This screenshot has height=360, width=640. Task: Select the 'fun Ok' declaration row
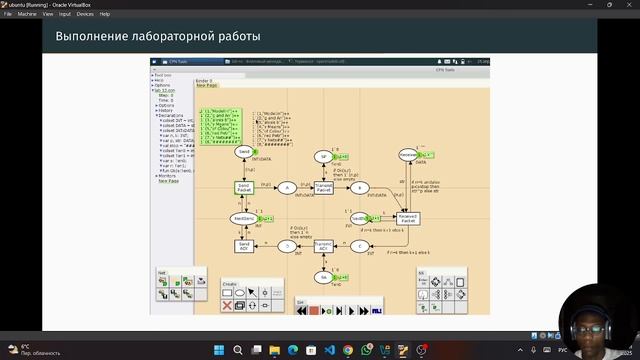pos(178,171)
